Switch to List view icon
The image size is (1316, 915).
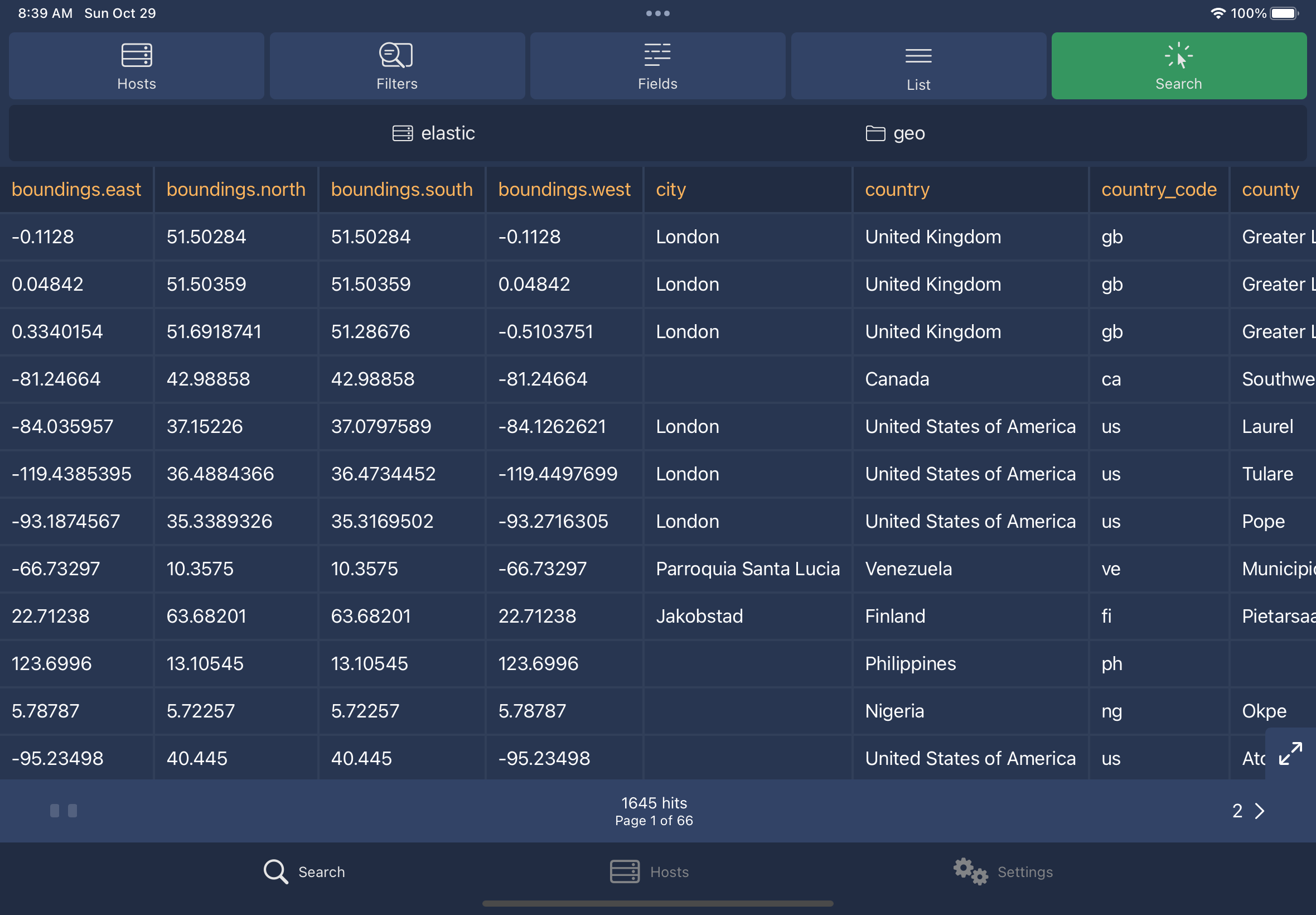pos(918,56)
